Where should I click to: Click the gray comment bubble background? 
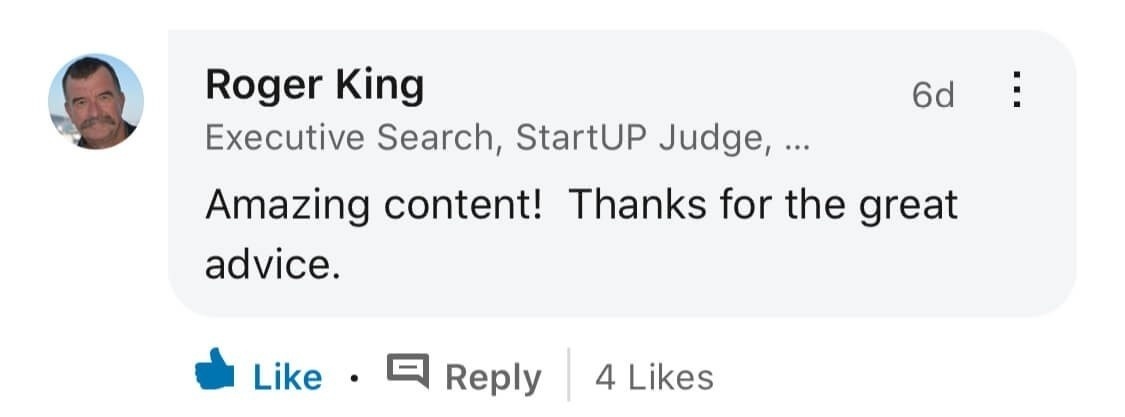(x=622, y=173)
